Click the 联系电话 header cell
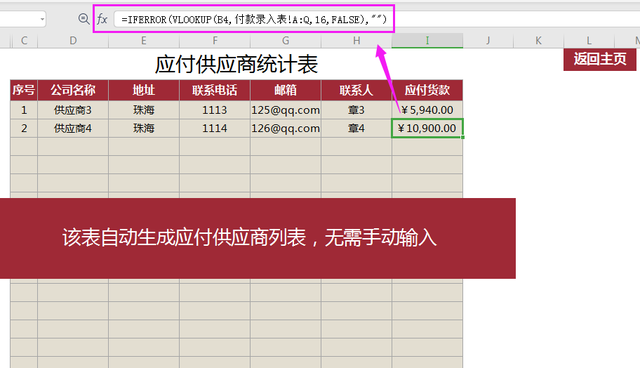 coord(215,90)
